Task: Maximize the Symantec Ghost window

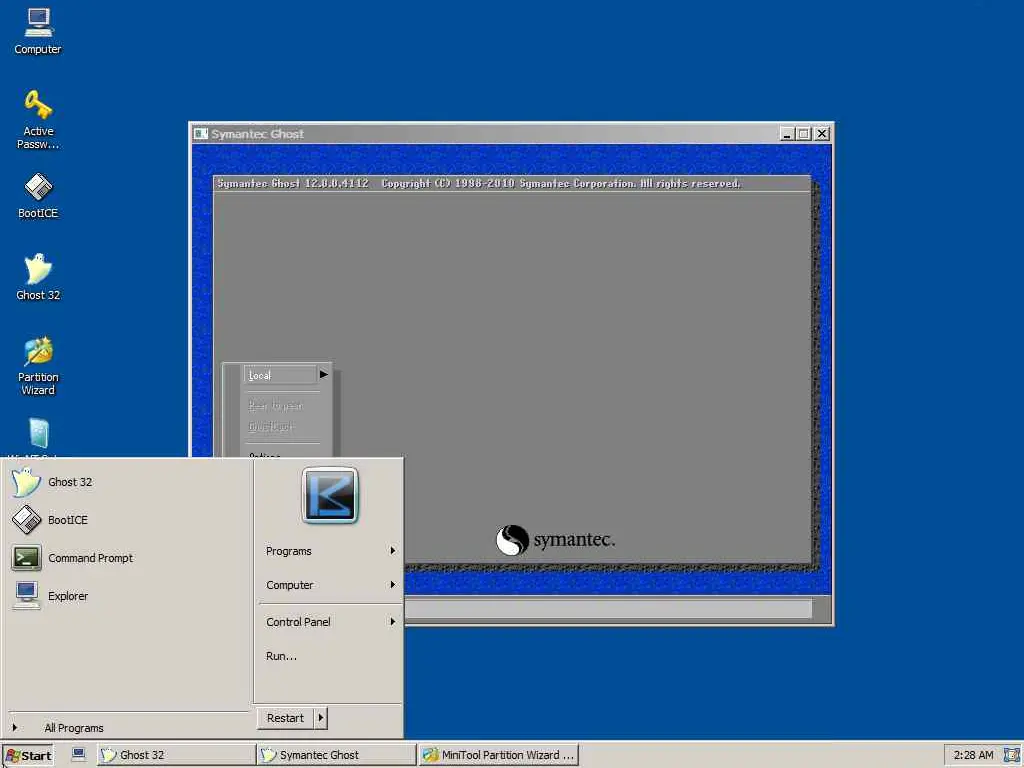Action: click(x=804, y=134)
